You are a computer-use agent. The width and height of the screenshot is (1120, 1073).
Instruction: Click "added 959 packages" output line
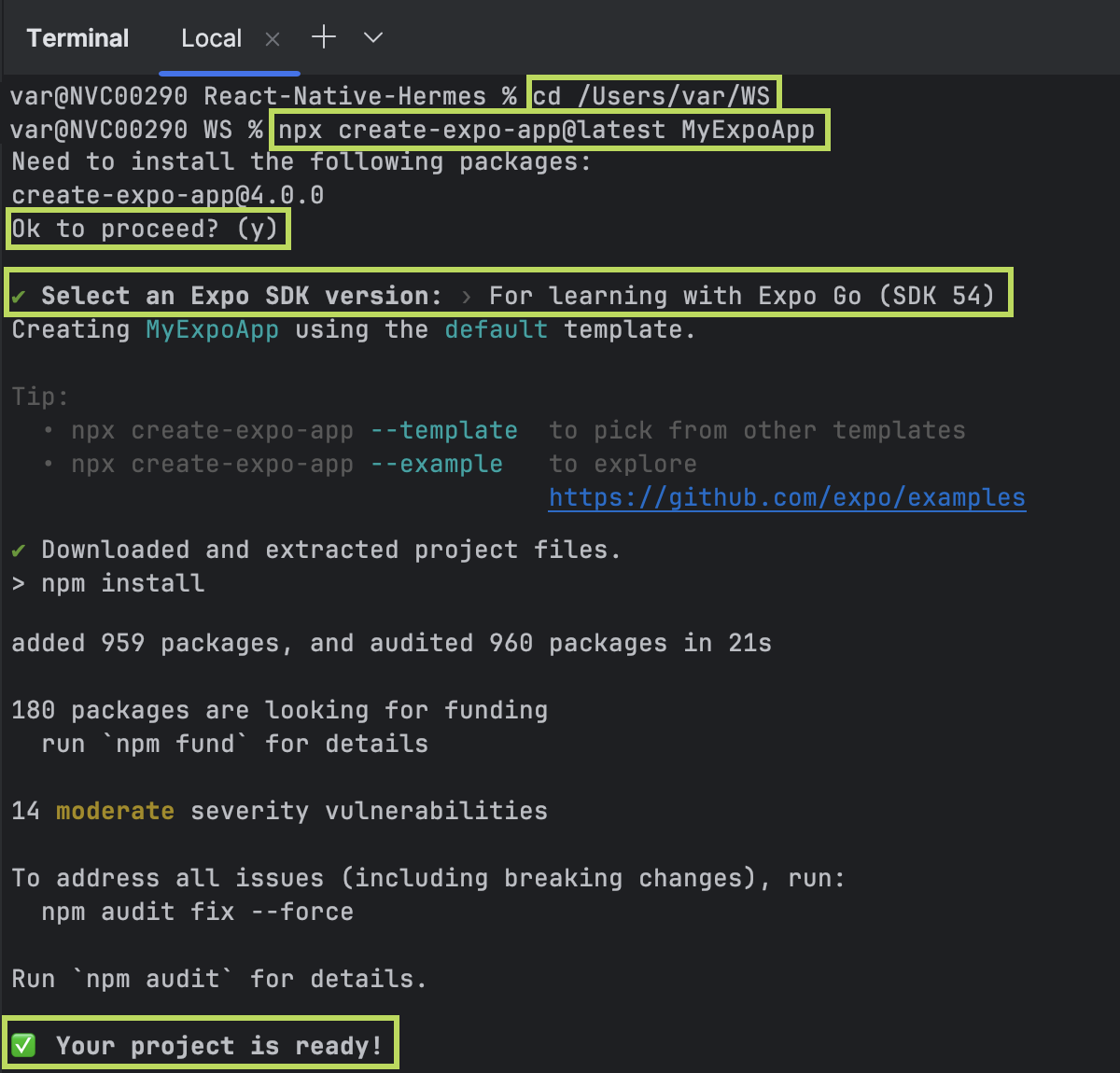click(x=391, y=643)
